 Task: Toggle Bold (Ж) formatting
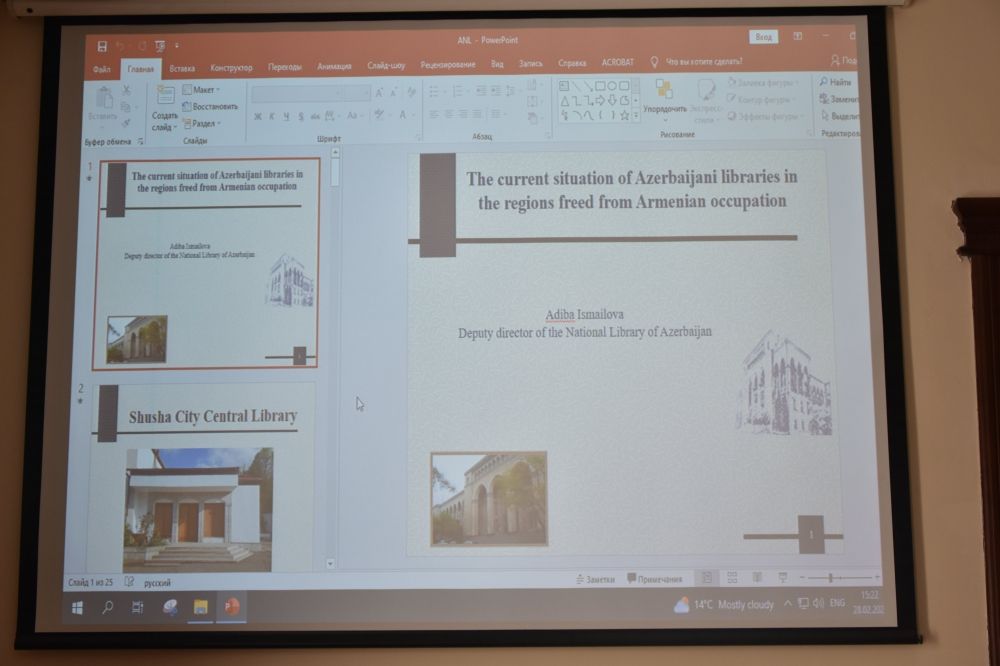(x=258, y=117)
